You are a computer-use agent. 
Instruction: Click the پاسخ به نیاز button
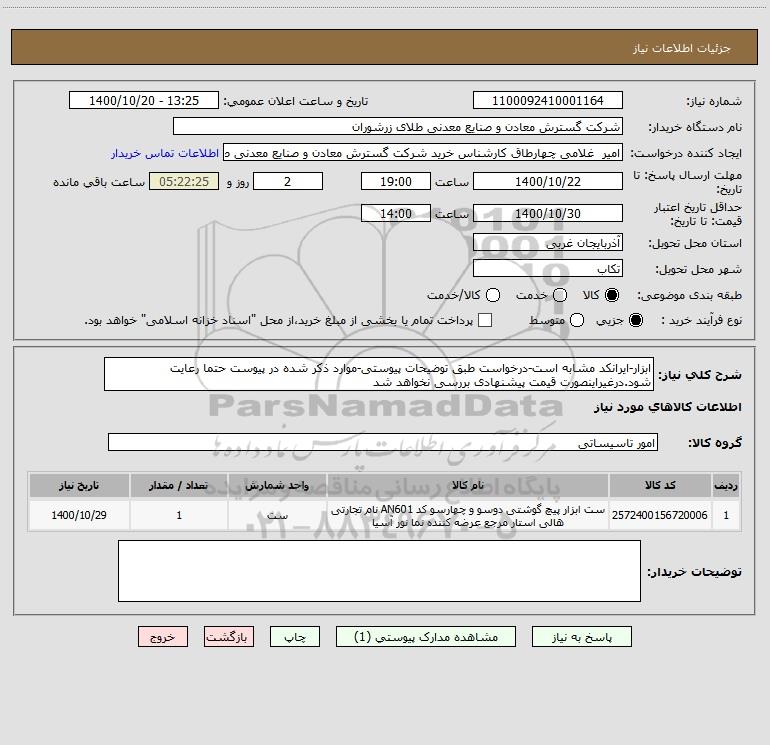(x=582, y=637)
